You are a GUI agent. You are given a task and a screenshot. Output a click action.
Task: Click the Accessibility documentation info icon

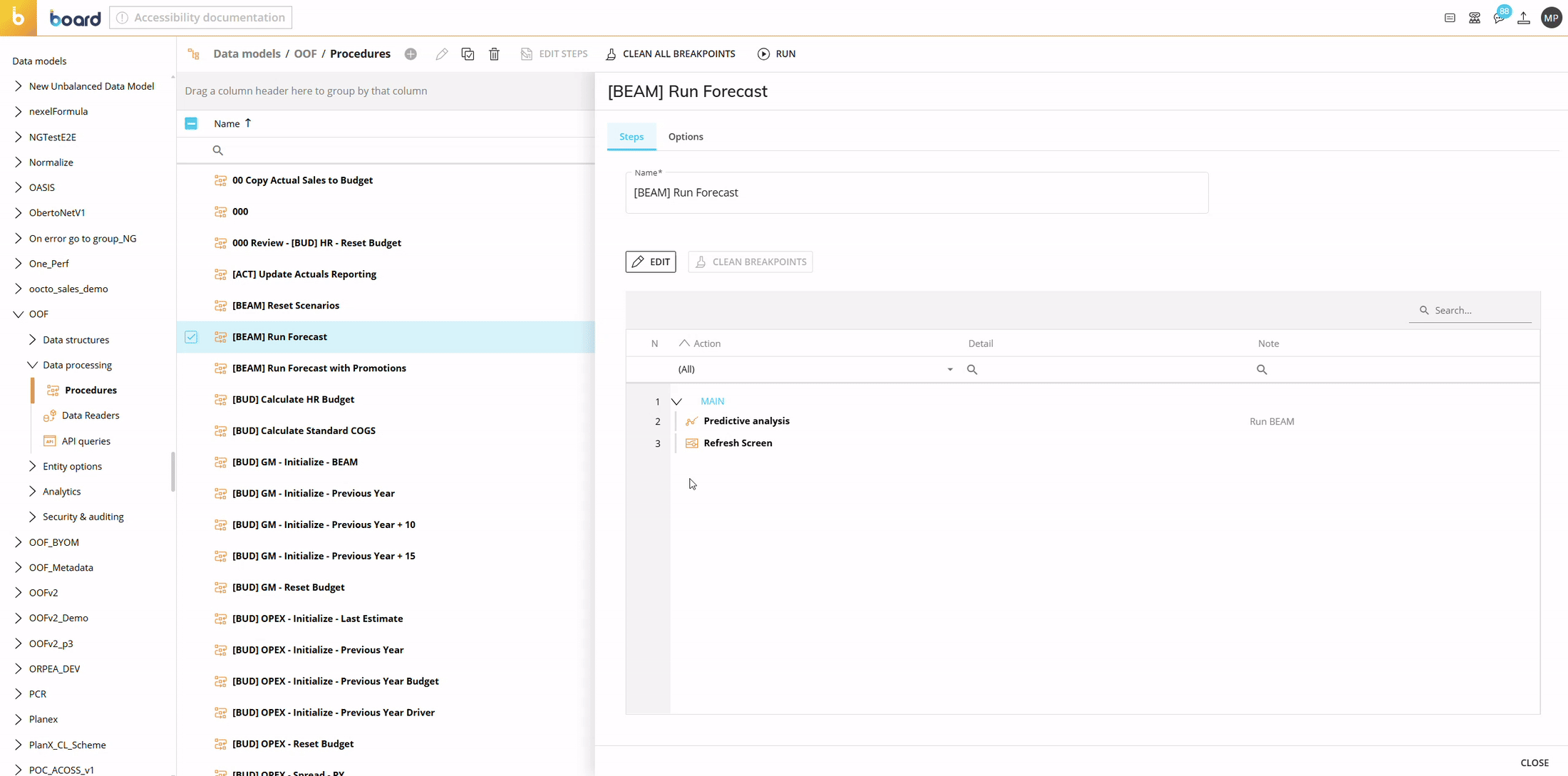[x=123, y=18]
